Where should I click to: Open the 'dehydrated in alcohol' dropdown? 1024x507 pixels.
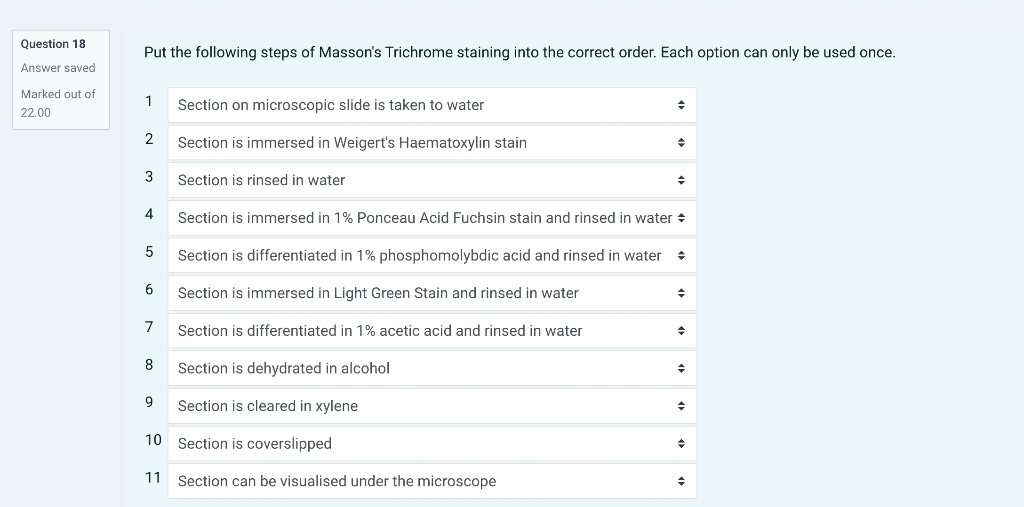tap(430, 368)
